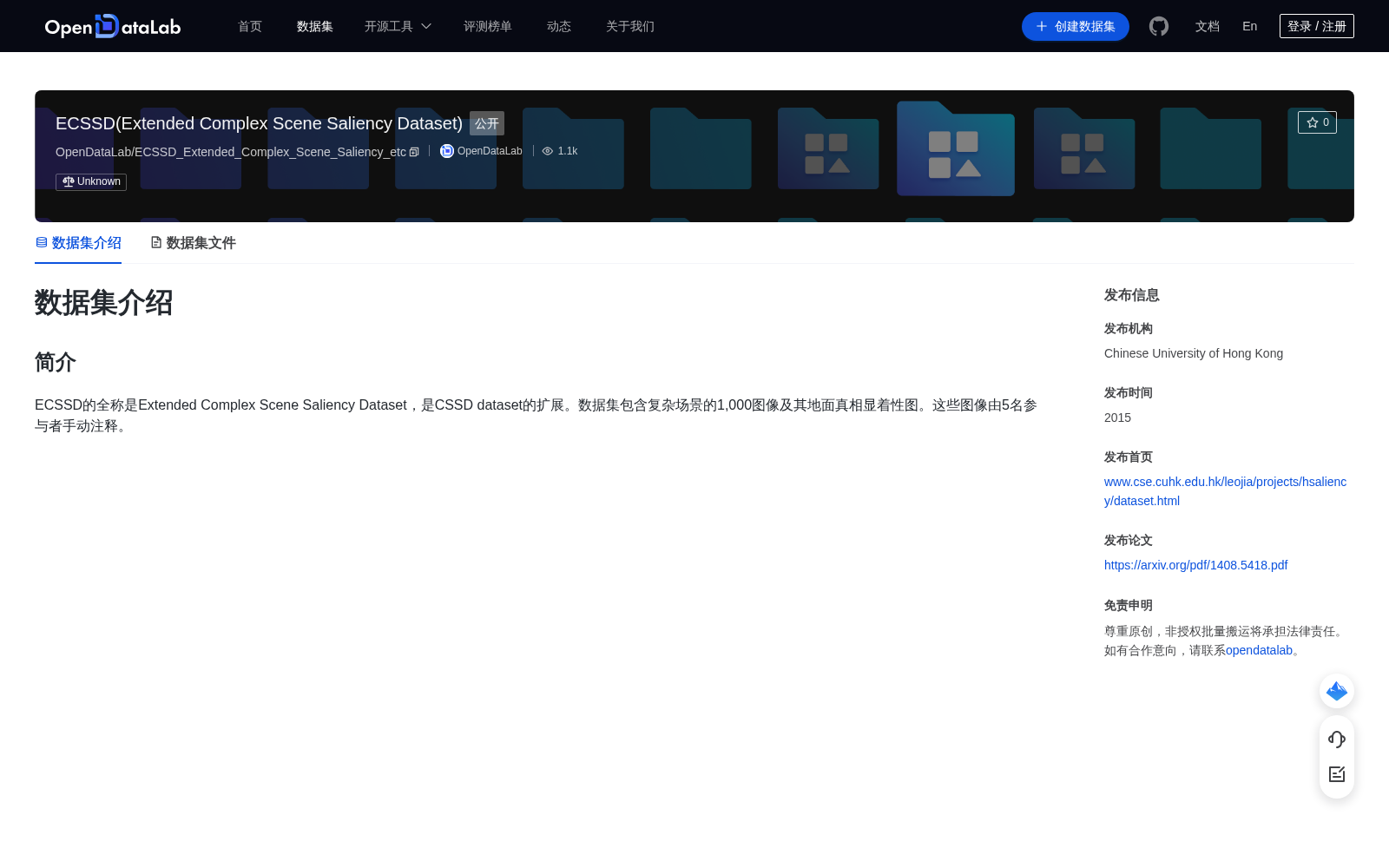Open the cuhk.edu.hk dataset homepage link

pos(1225,491)
